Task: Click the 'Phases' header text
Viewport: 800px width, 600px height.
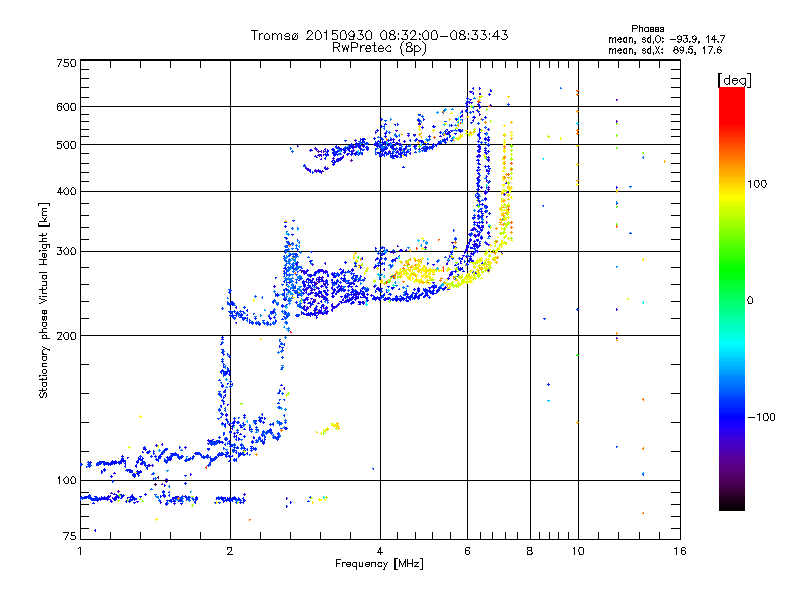Action: point(647,29)
